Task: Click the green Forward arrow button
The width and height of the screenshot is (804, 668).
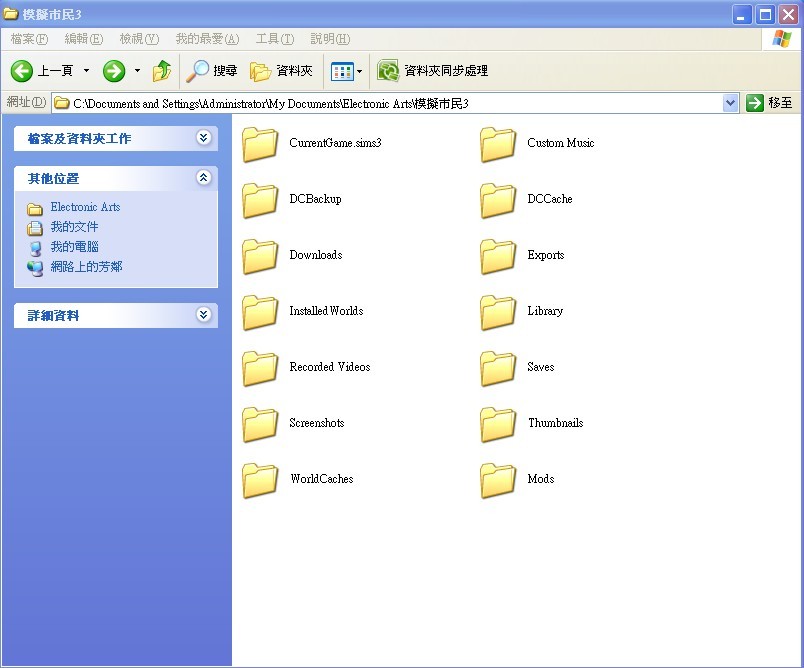Action: (114, 71)
